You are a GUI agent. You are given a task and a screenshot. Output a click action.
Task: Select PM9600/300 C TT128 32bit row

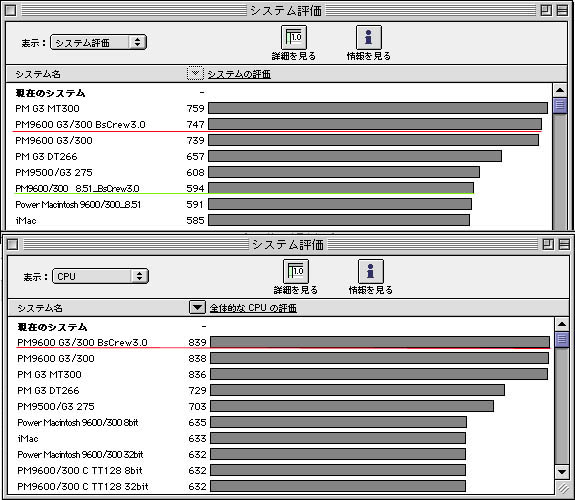click(281, 486)
